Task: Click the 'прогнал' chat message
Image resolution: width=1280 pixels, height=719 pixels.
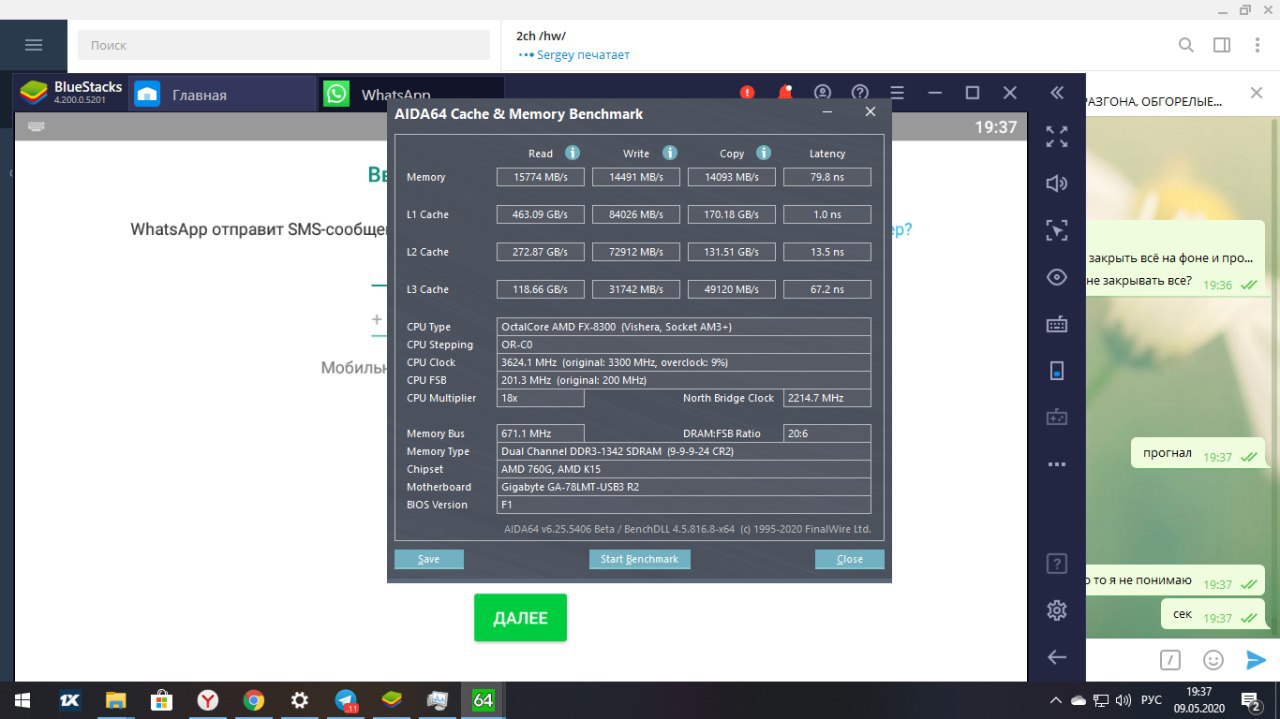Action: (1198, 455)
